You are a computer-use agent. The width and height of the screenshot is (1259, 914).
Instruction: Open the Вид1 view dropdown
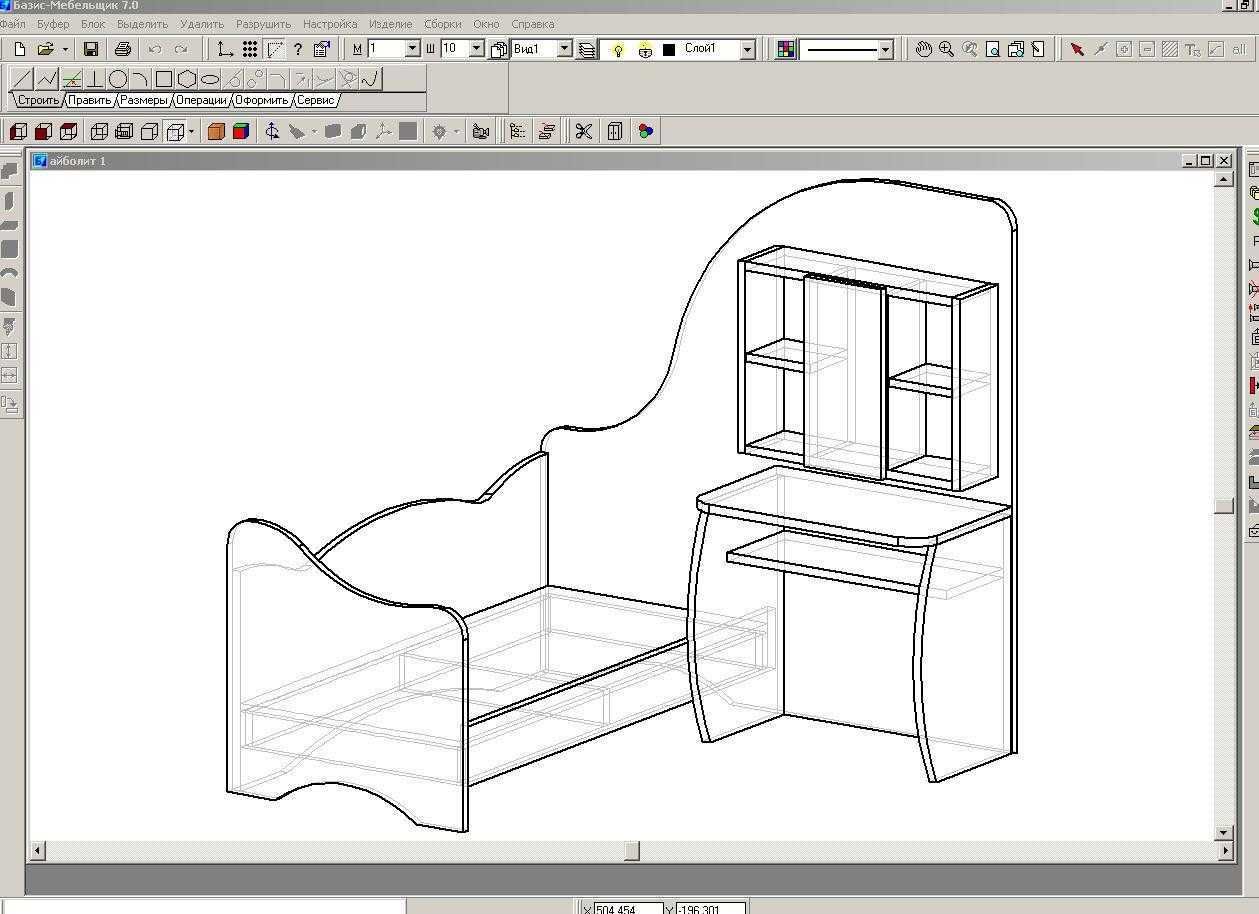[565, 48]
